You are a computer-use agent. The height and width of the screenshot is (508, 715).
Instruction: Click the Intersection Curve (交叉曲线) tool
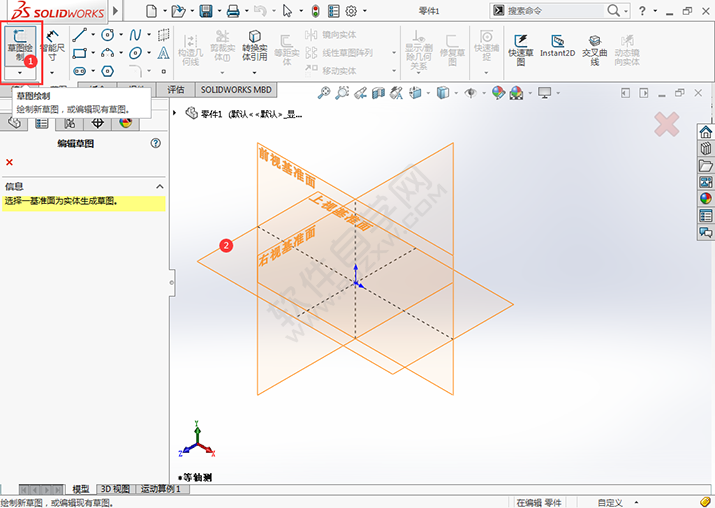coord(595,50)
